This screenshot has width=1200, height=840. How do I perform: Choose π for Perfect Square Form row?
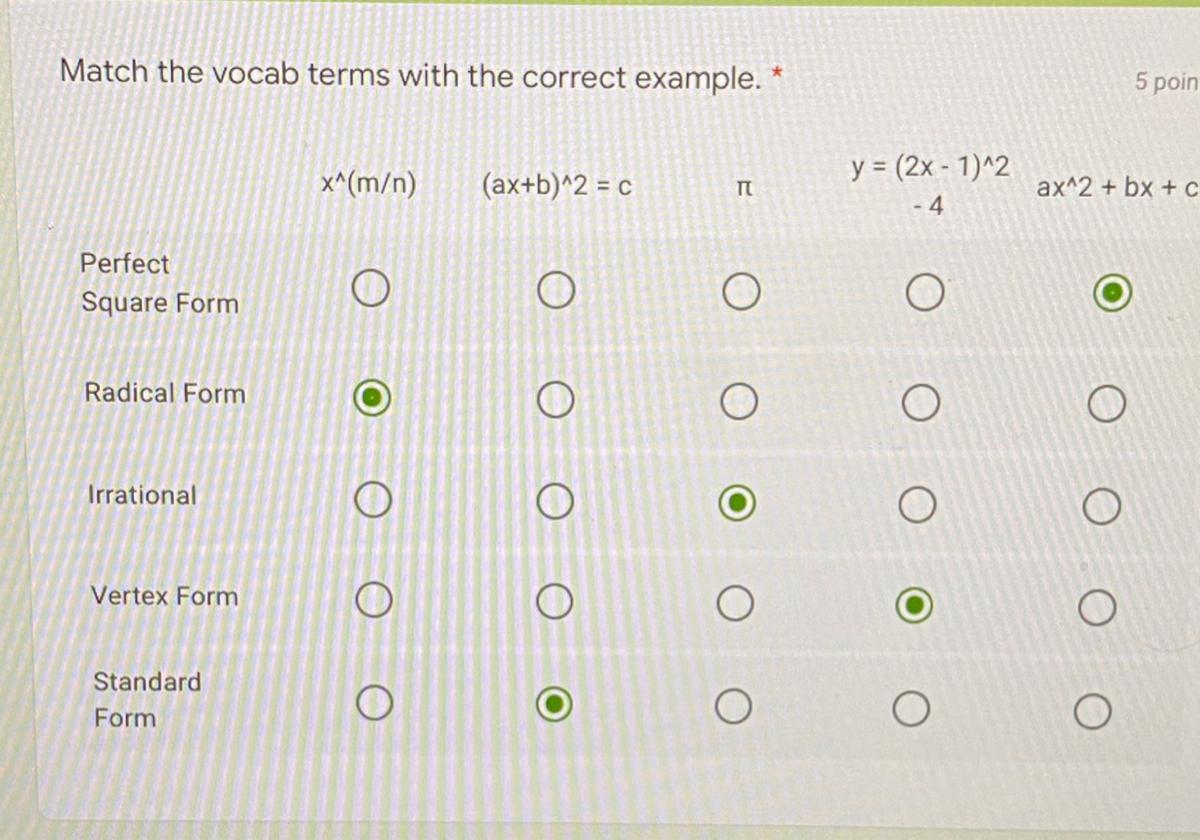pos(740,294)
